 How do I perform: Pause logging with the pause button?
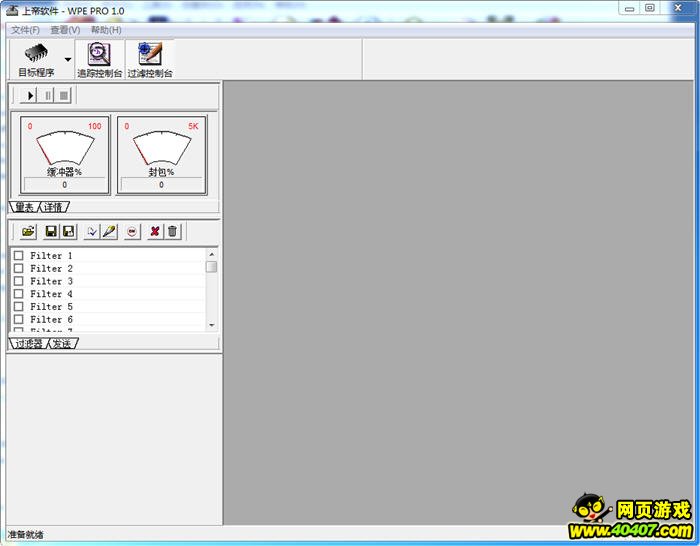[47, 96]
